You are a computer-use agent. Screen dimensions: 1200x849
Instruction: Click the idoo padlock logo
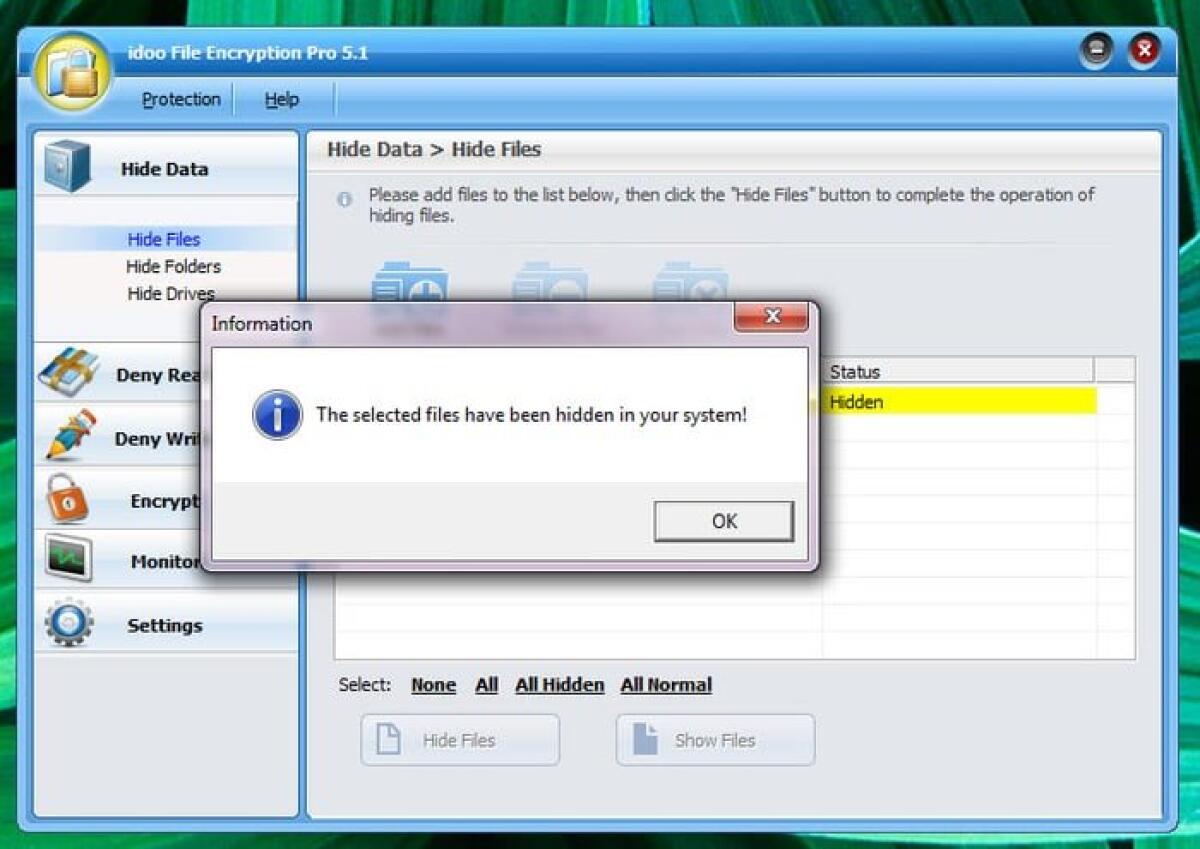pyautogui.click(x=70, y=75)
